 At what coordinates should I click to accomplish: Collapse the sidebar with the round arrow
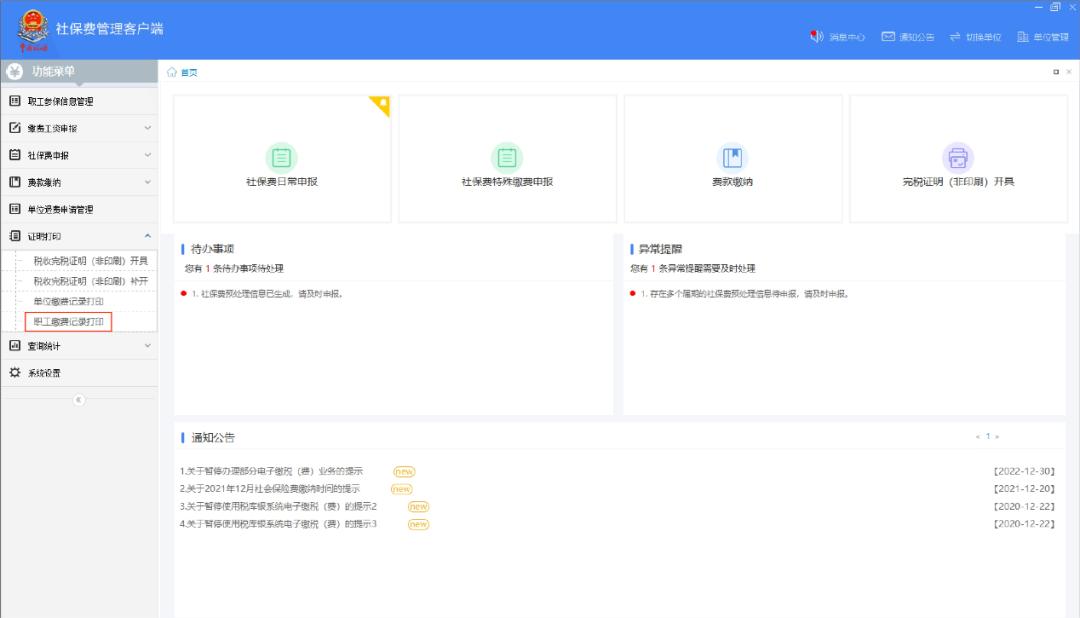click(x=79, y=399)
